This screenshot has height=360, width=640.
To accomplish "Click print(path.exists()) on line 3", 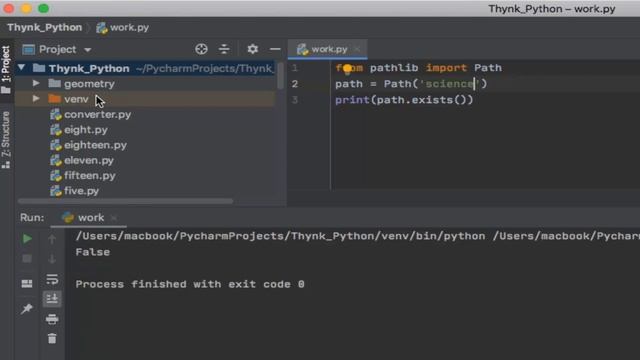I will click(x=404, y=100).
